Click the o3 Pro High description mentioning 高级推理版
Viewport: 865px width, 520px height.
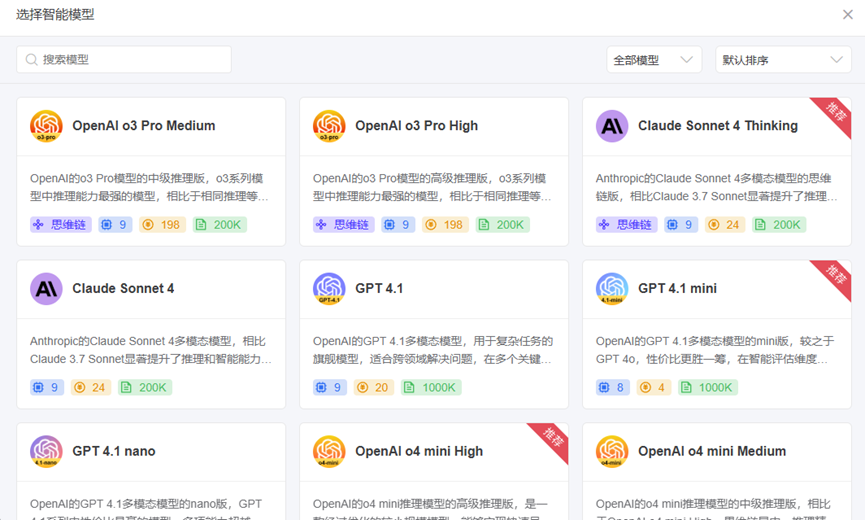[x=432, y=187]
